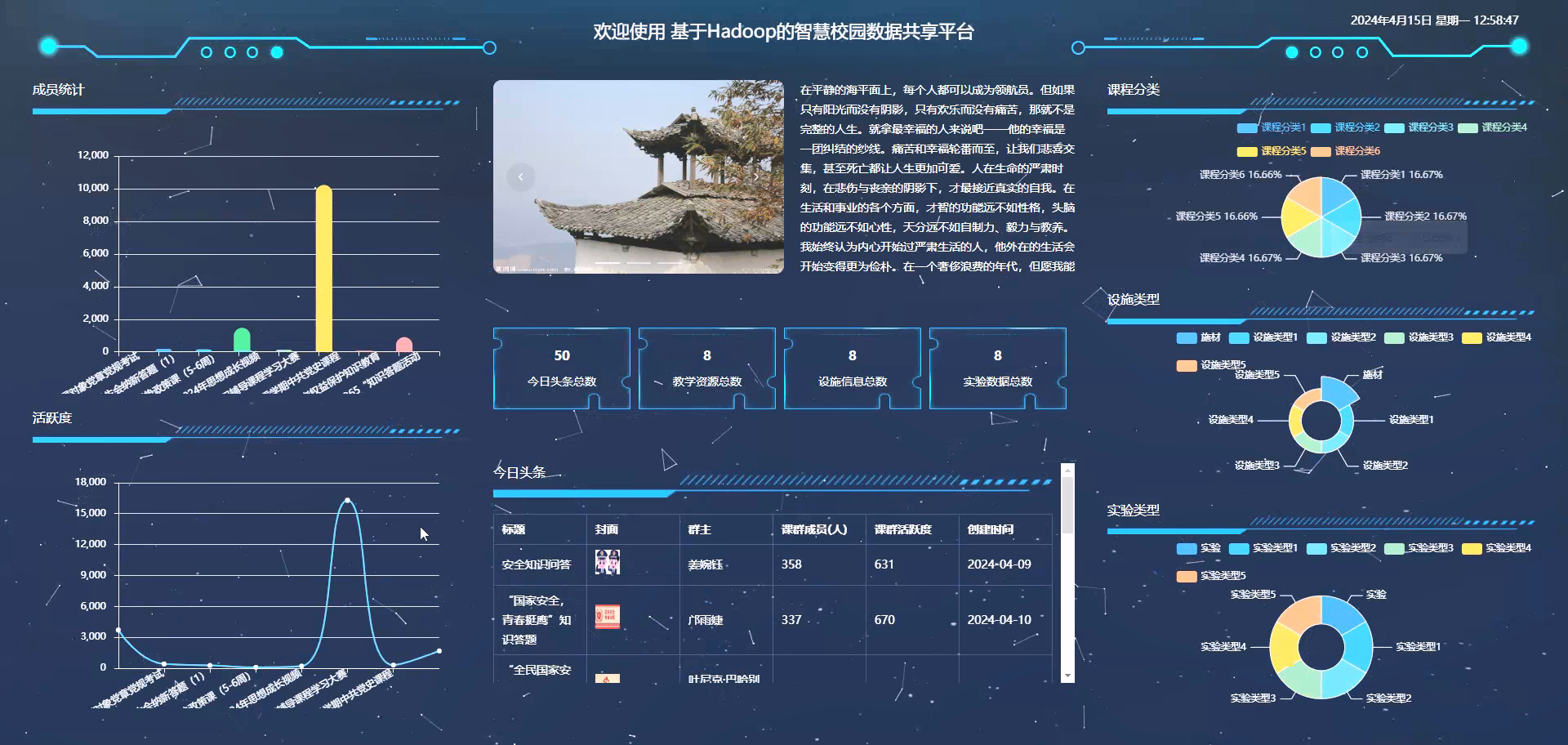Toggle 设施类型2 legend item
This screenshot has width=1568, height=745.
click(x=1341, y=337)
